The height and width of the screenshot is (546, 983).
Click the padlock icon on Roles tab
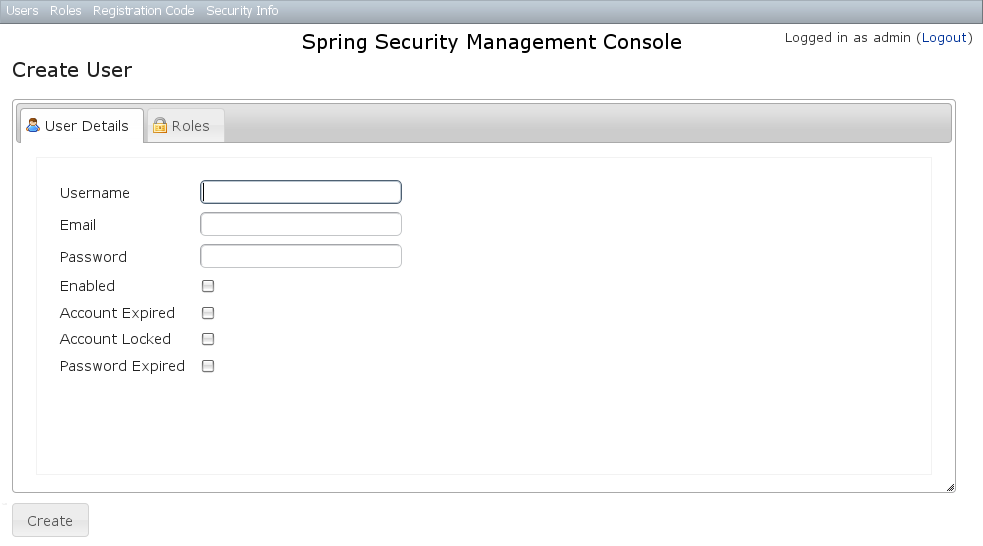click(159, 126)
